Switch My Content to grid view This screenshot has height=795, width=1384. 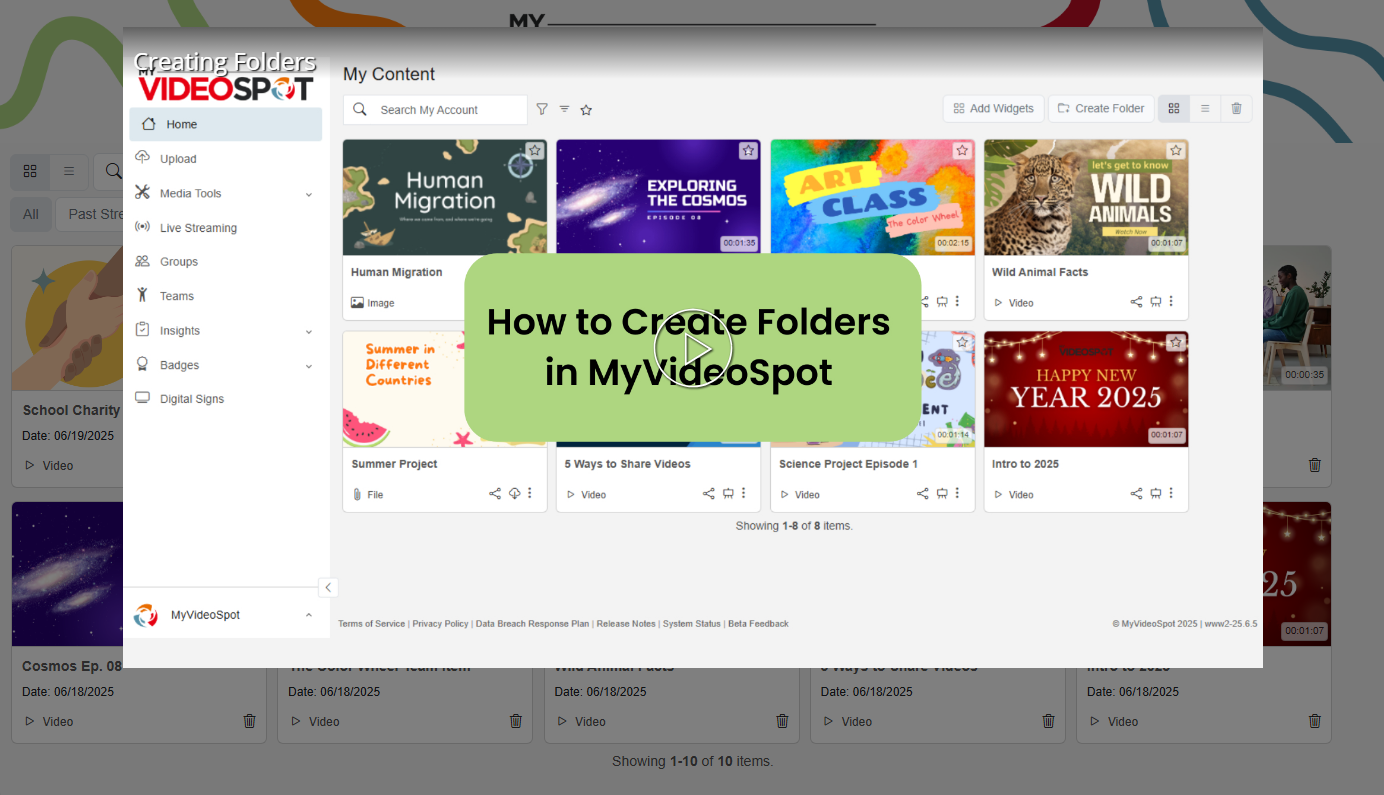coord(1174,108)
